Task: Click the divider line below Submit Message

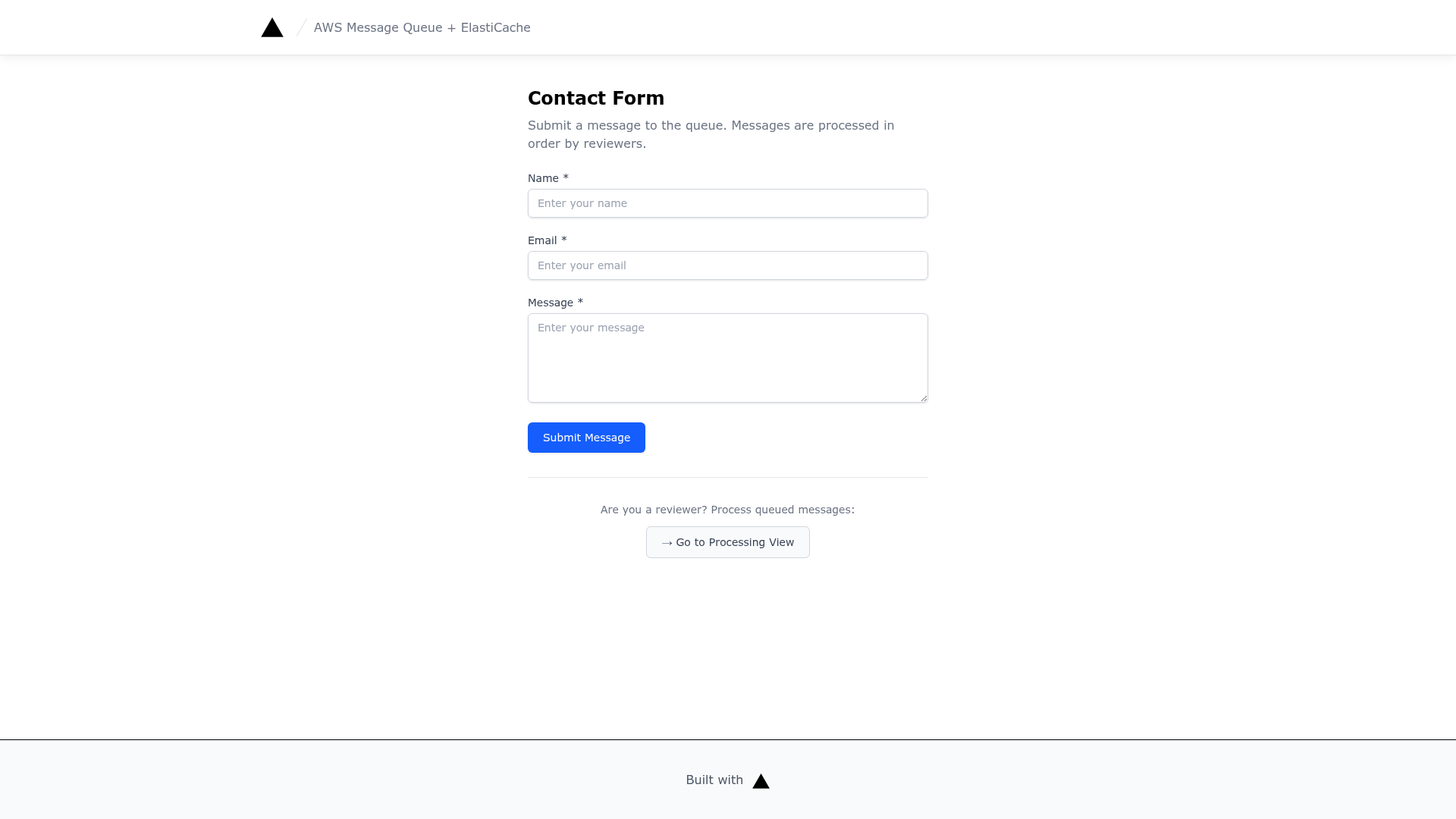Action: pos(728,477)
